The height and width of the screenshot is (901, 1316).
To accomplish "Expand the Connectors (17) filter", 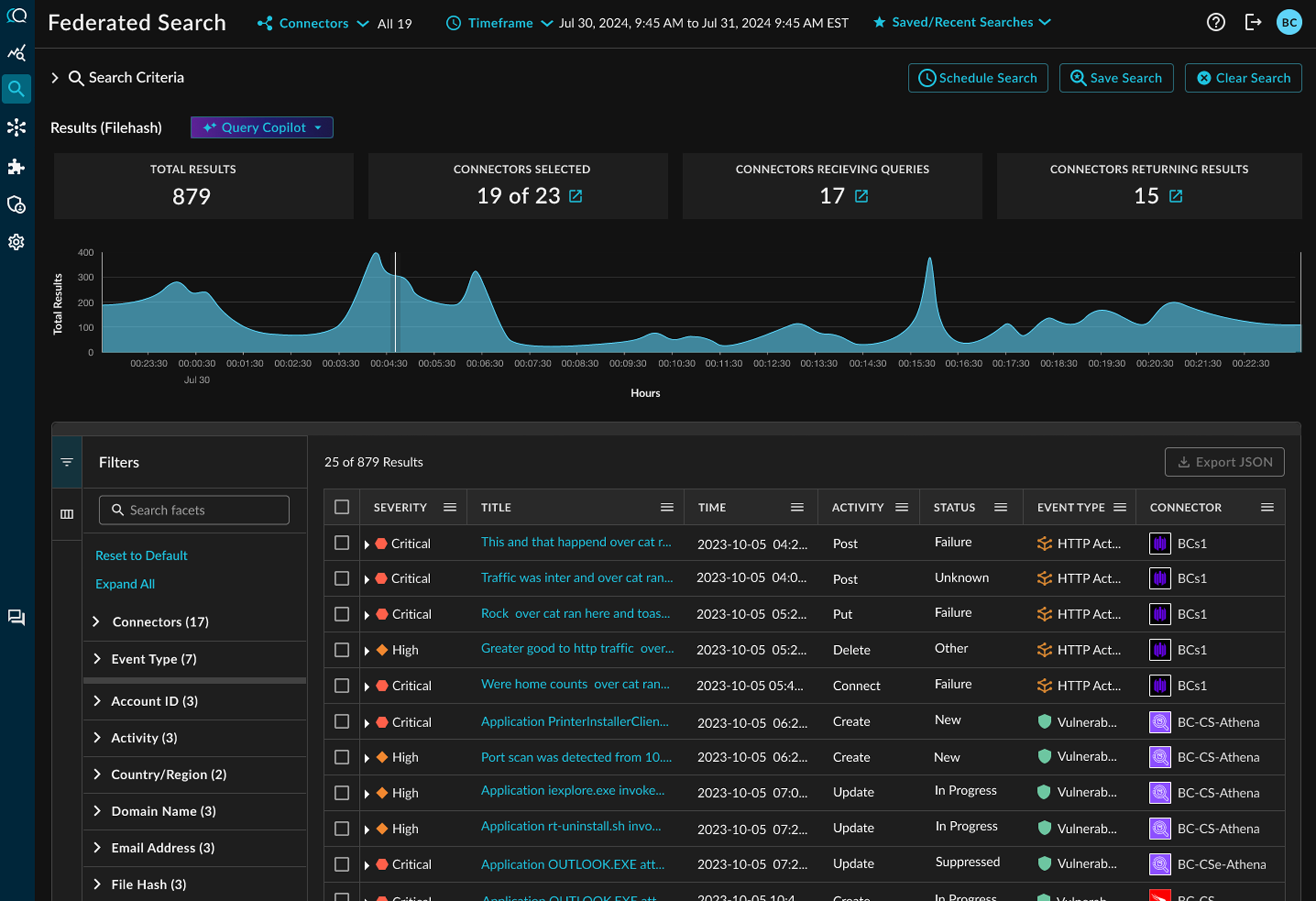I will point(96,622).
